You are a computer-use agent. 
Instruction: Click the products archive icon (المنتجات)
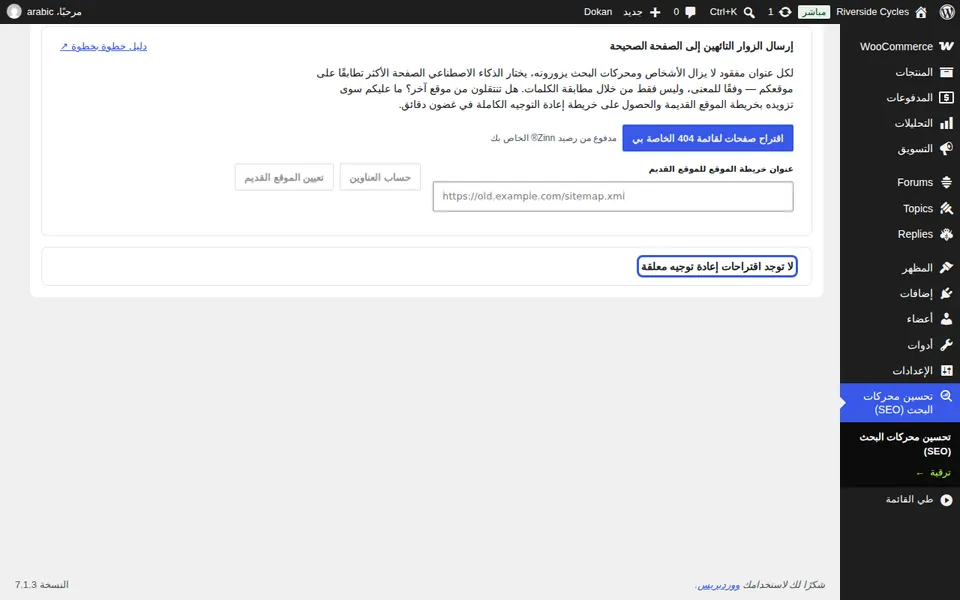tap(946, 72)
